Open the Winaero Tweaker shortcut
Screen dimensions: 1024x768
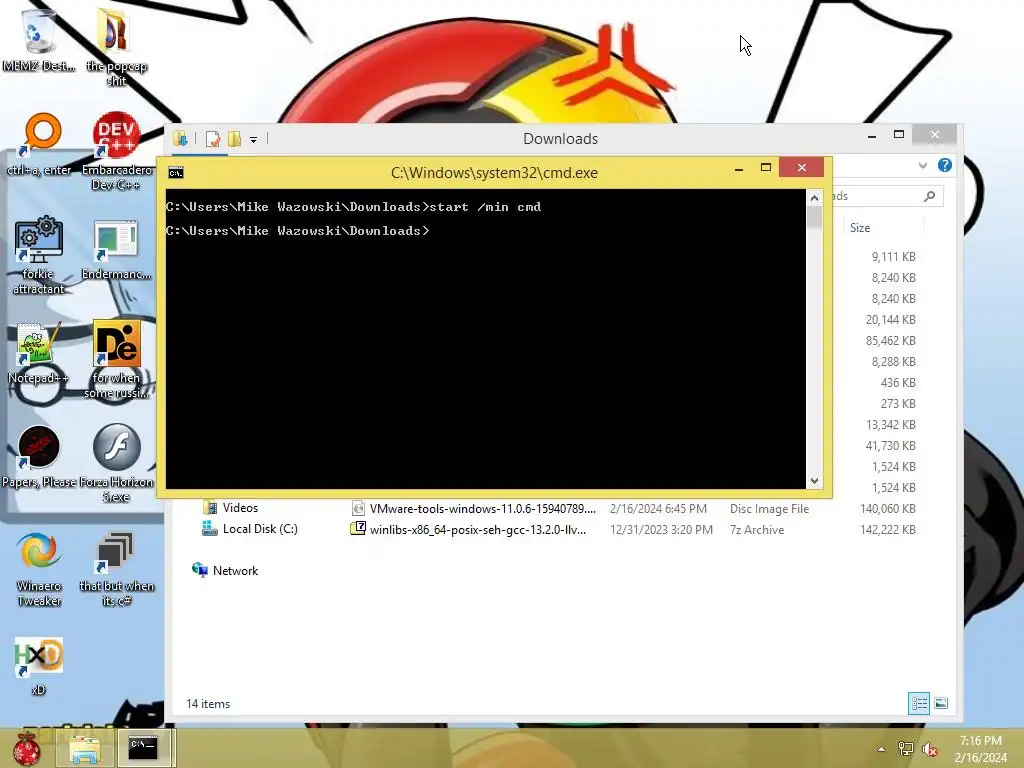39,568
